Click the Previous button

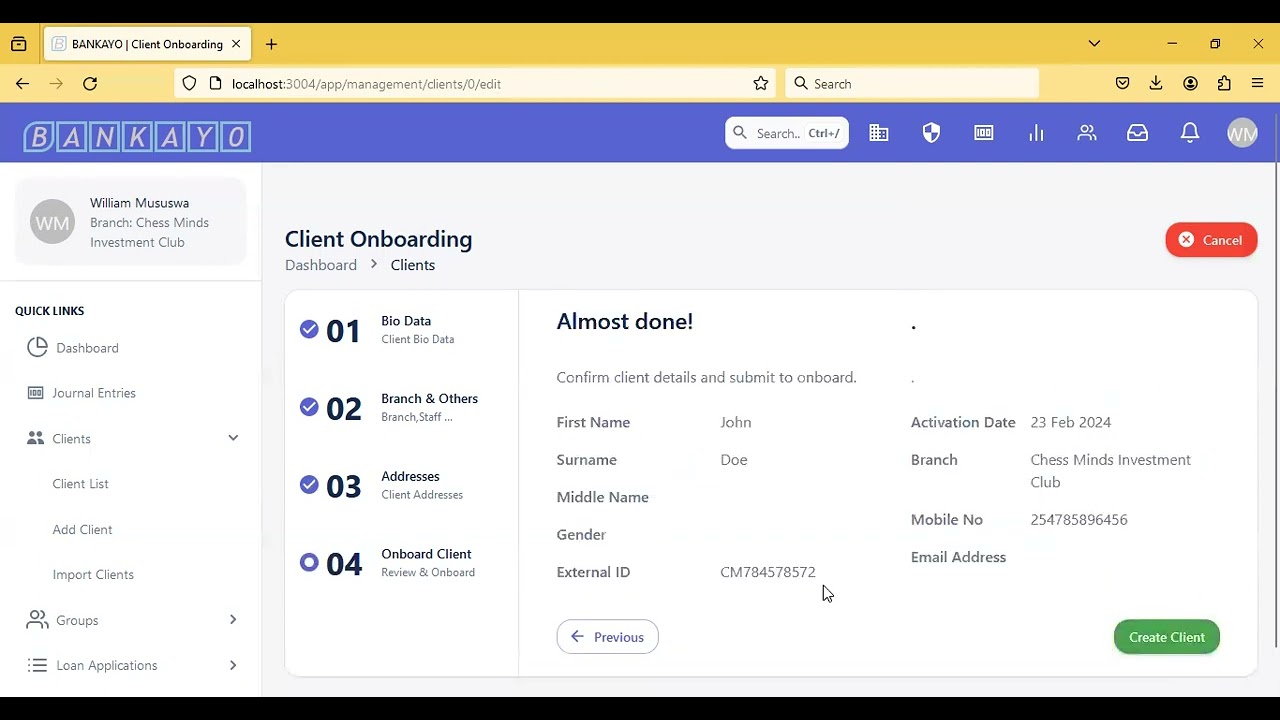click(607, 637)
